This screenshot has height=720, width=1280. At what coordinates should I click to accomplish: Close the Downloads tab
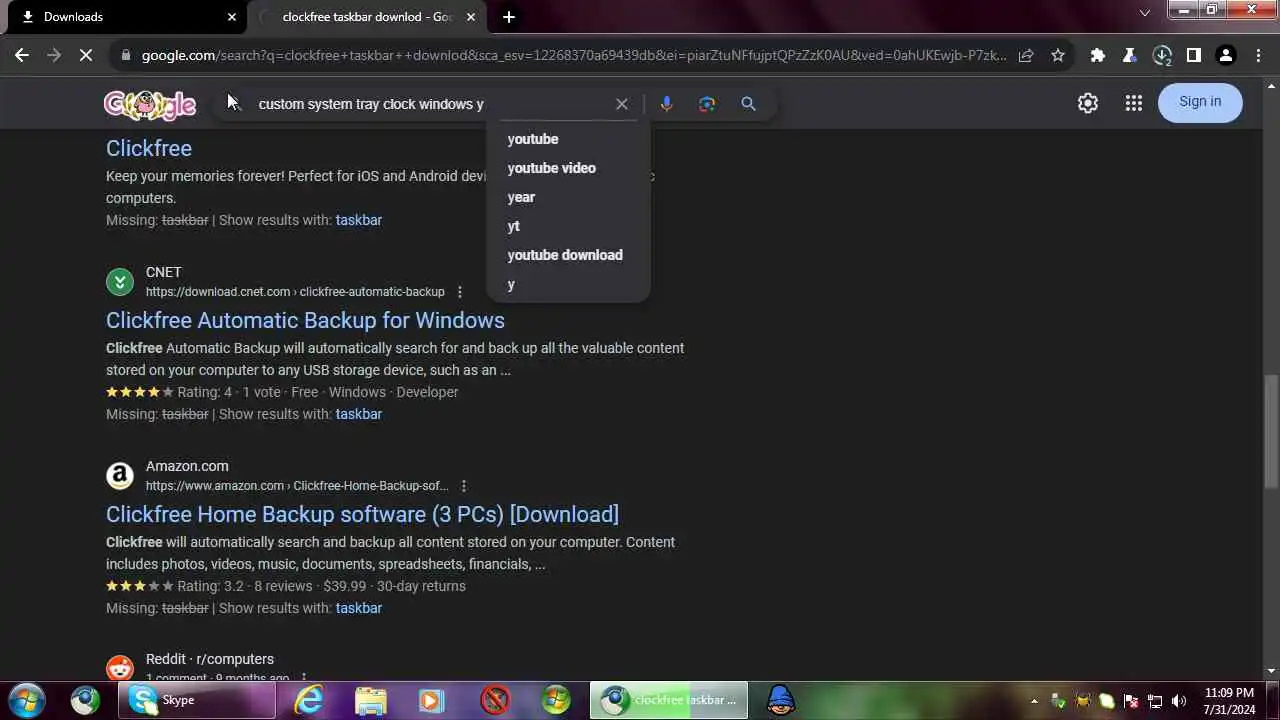point(232,17)
